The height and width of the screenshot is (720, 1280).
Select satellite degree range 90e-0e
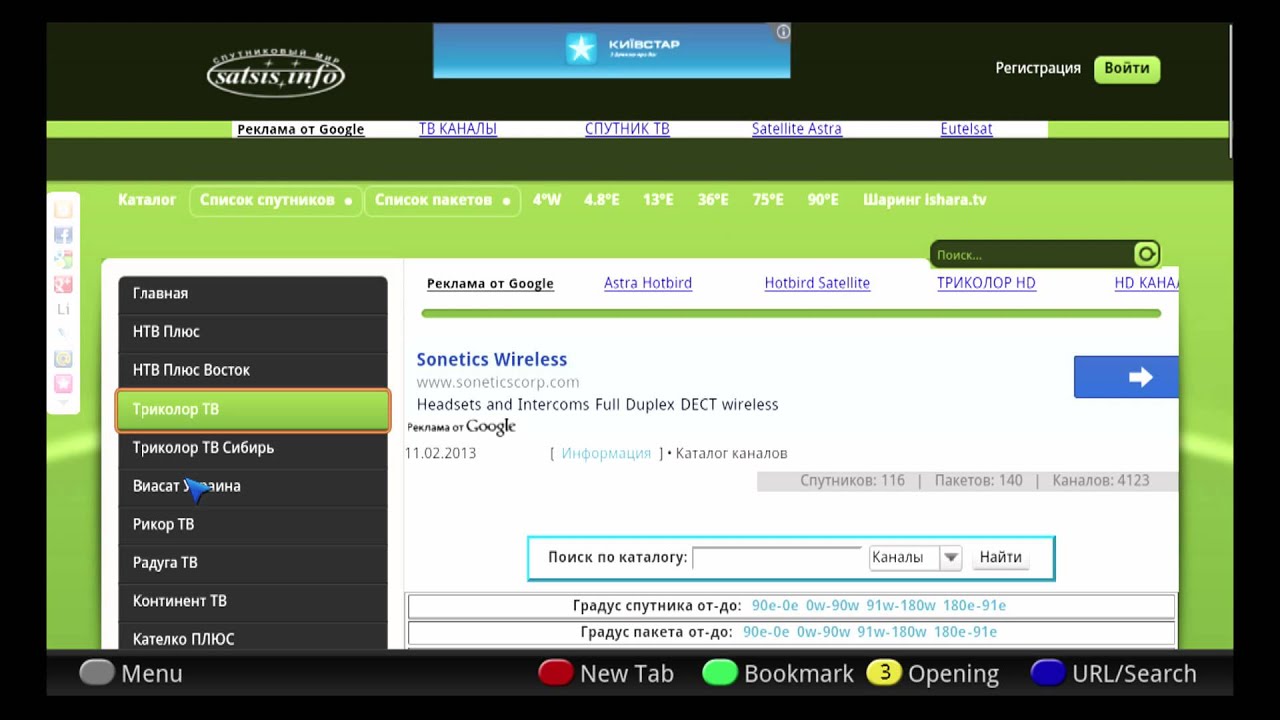775,606
